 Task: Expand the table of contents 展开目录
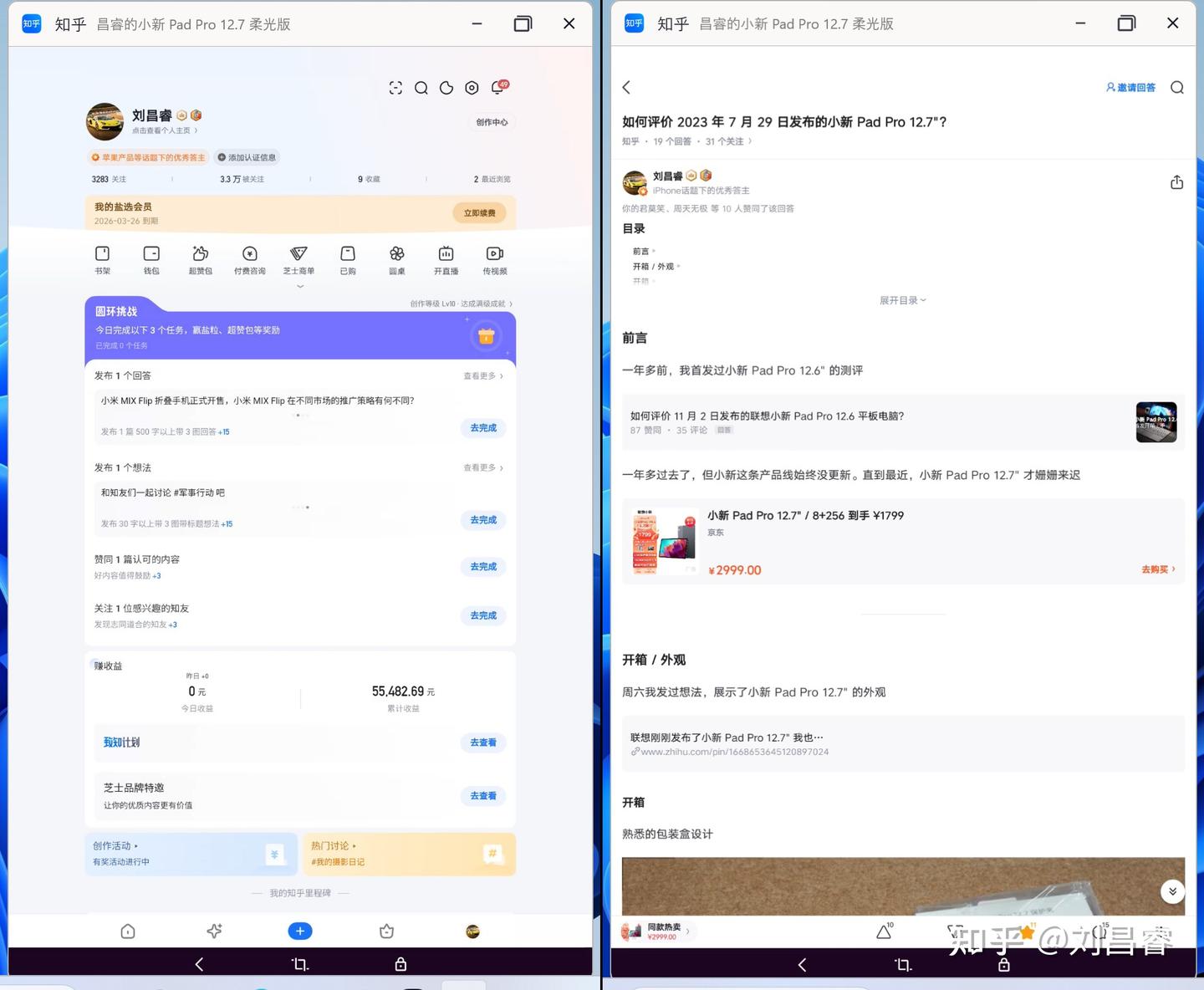pos(903,300)
